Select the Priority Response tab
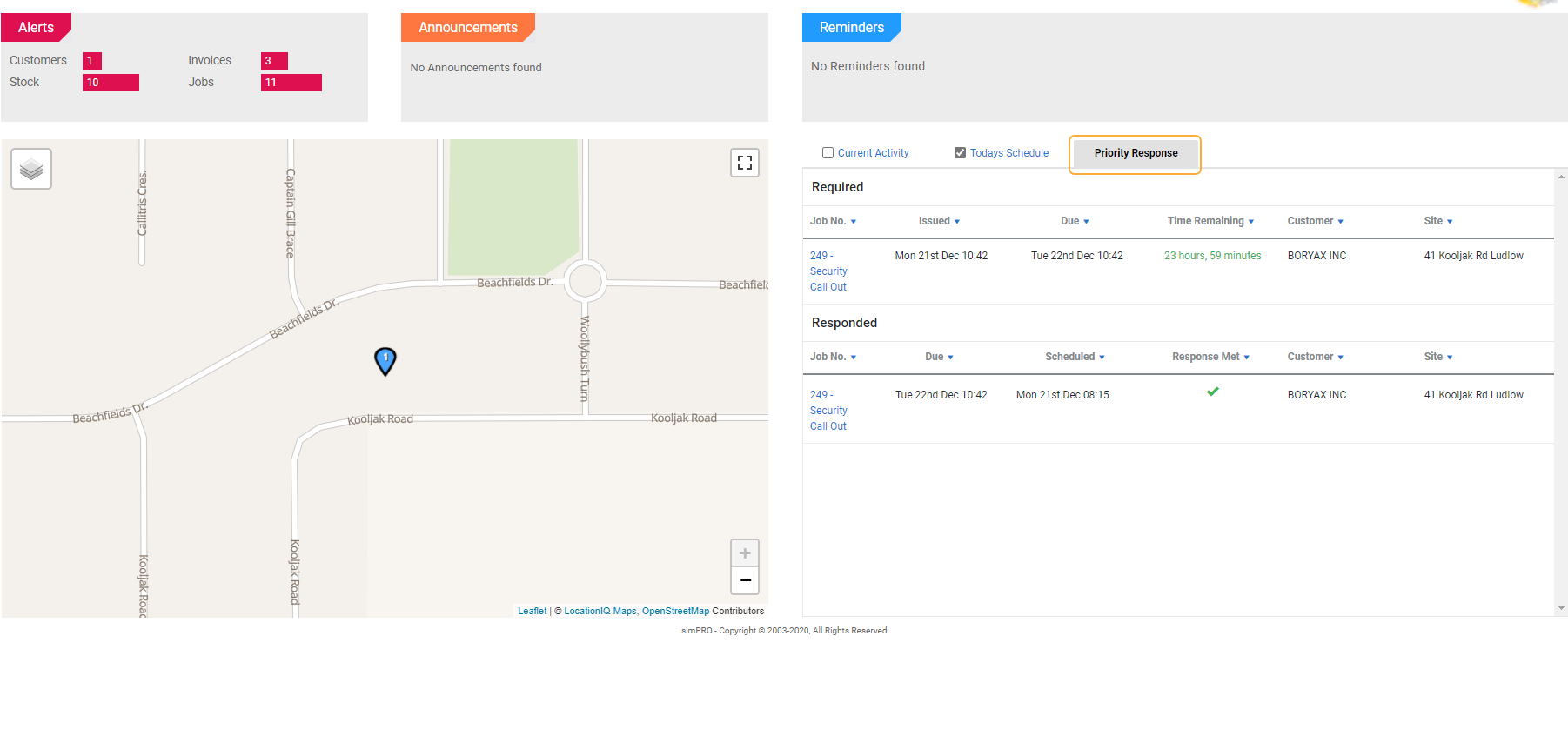This screenshot has height=743, width=1568. pos(1135,153)
